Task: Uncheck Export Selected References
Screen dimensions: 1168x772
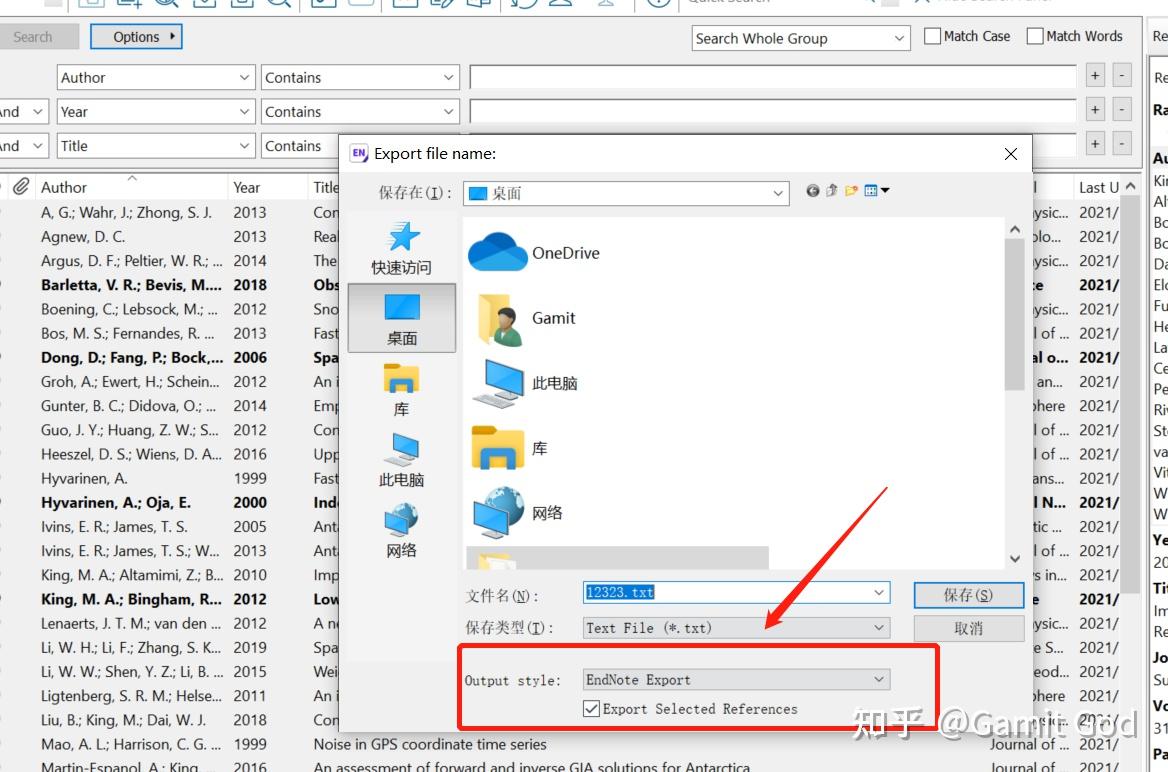Action: (x=593, y=709)
